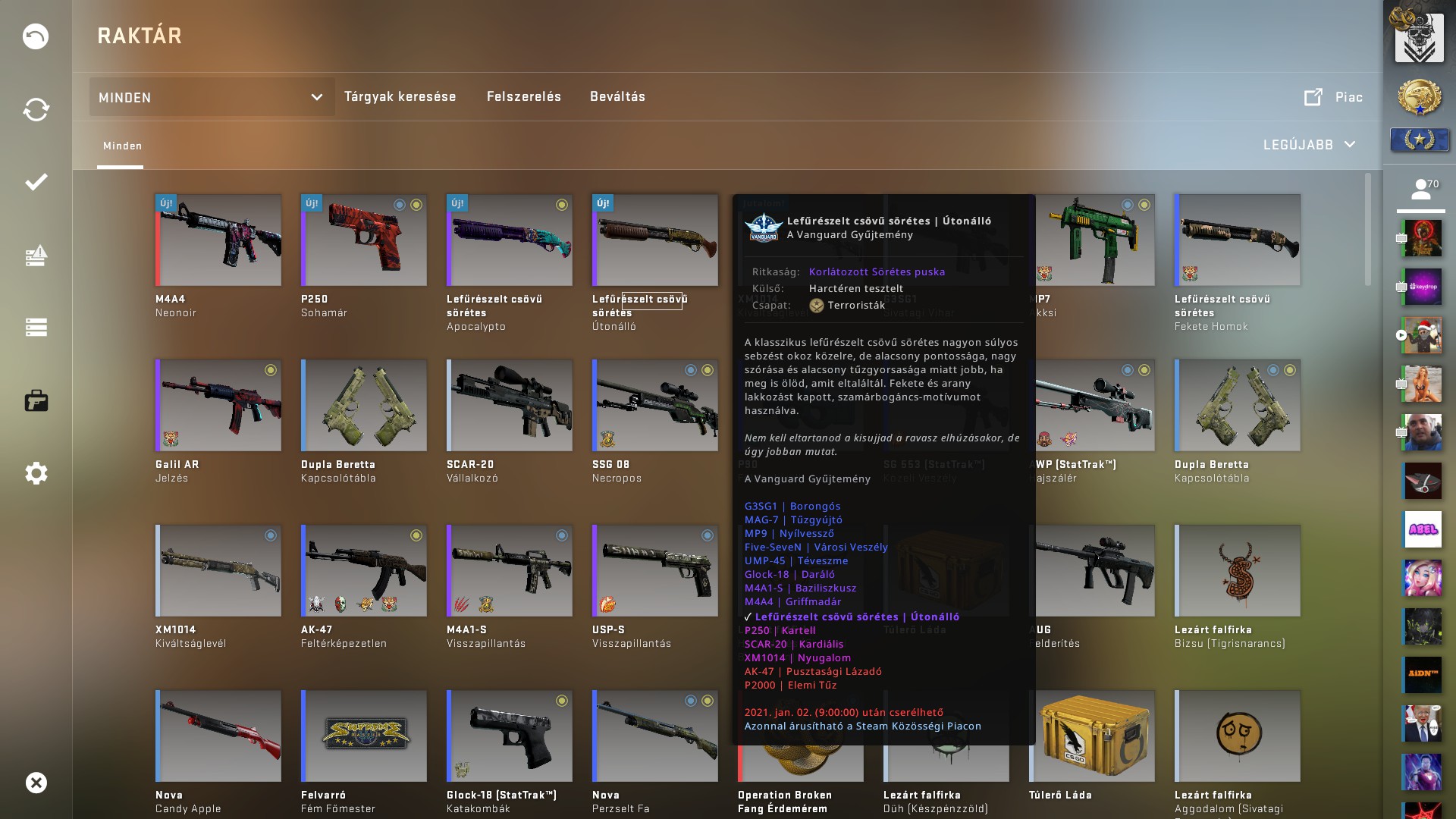The height and width of the screenshot is (819, 1456).
Task: Click the inventory vertical scrollbar
Action: coord(1368,230)
